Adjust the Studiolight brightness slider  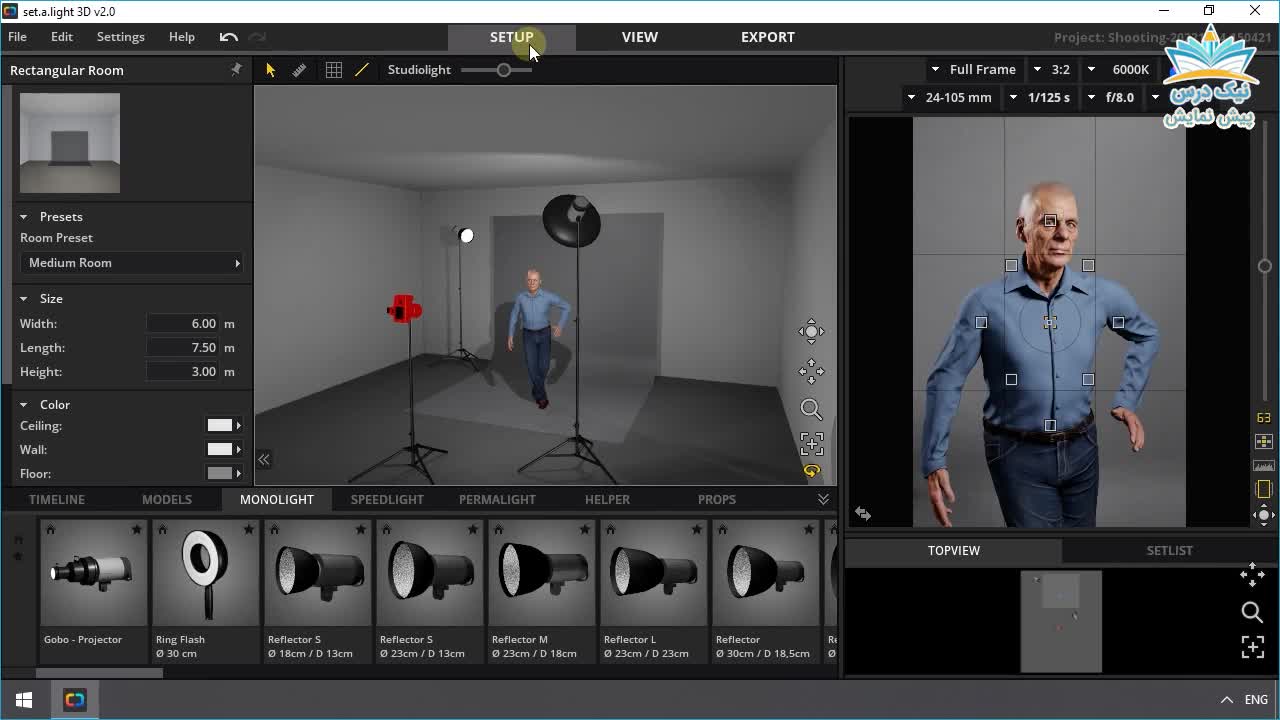coord(504,70)
